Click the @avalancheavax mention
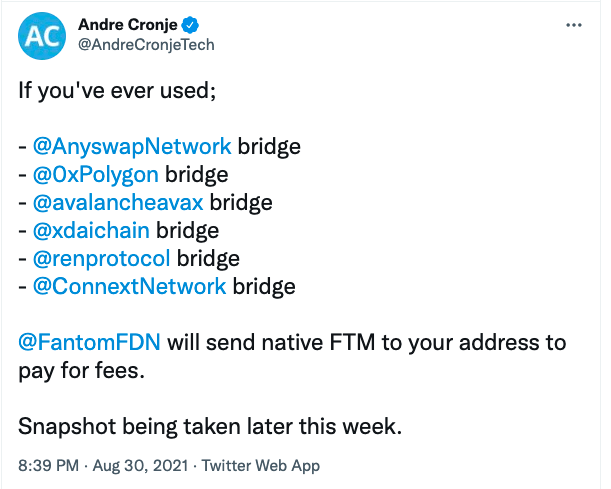 pyautogui.click(x=118, y=202)
